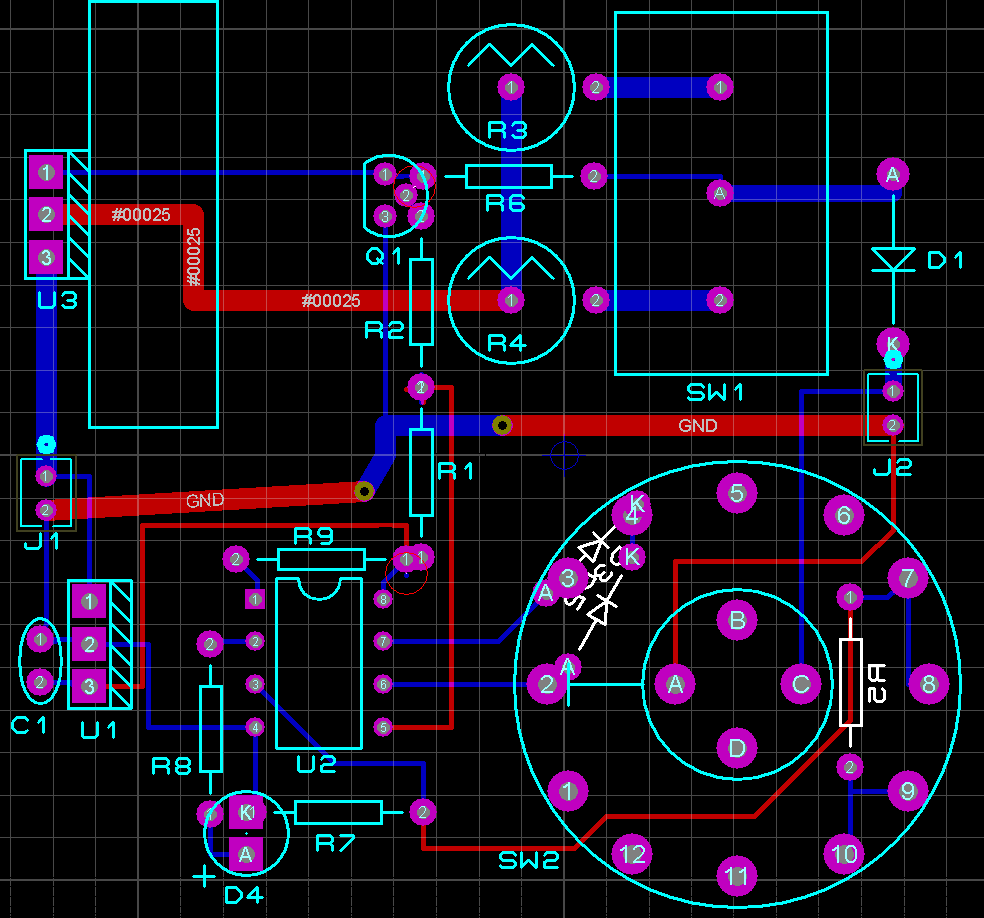
Task: Click the red #00025 horizontal trace near R4
Action: (330, 300)
